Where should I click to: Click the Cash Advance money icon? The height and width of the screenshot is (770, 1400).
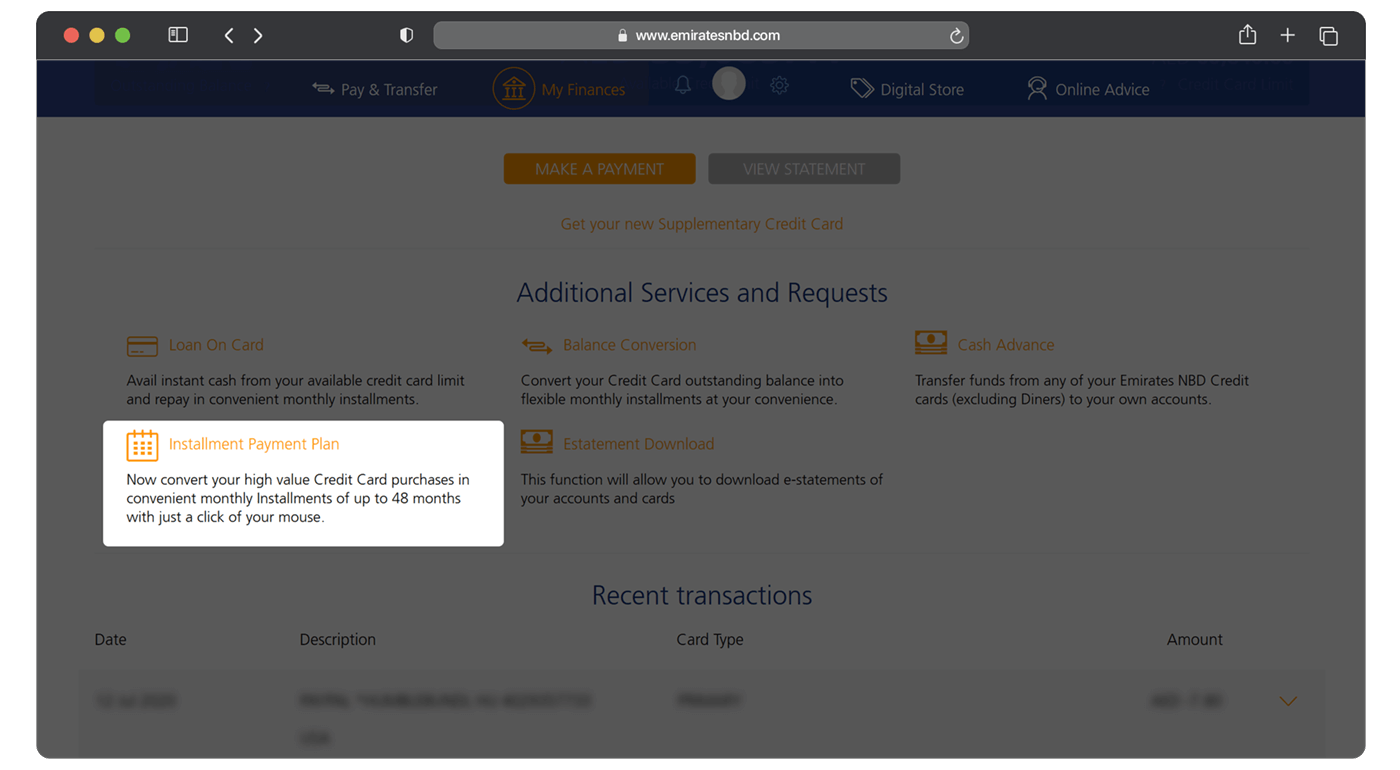pos(931,343)
